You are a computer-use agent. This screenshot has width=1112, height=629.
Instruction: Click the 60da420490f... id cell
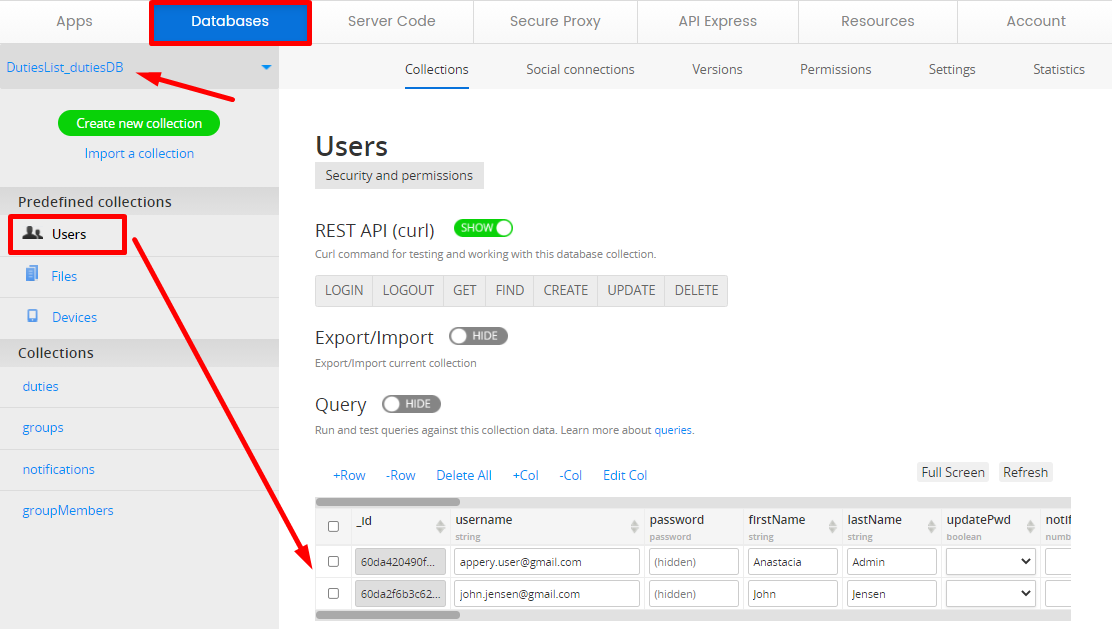(x=401, y=562)
